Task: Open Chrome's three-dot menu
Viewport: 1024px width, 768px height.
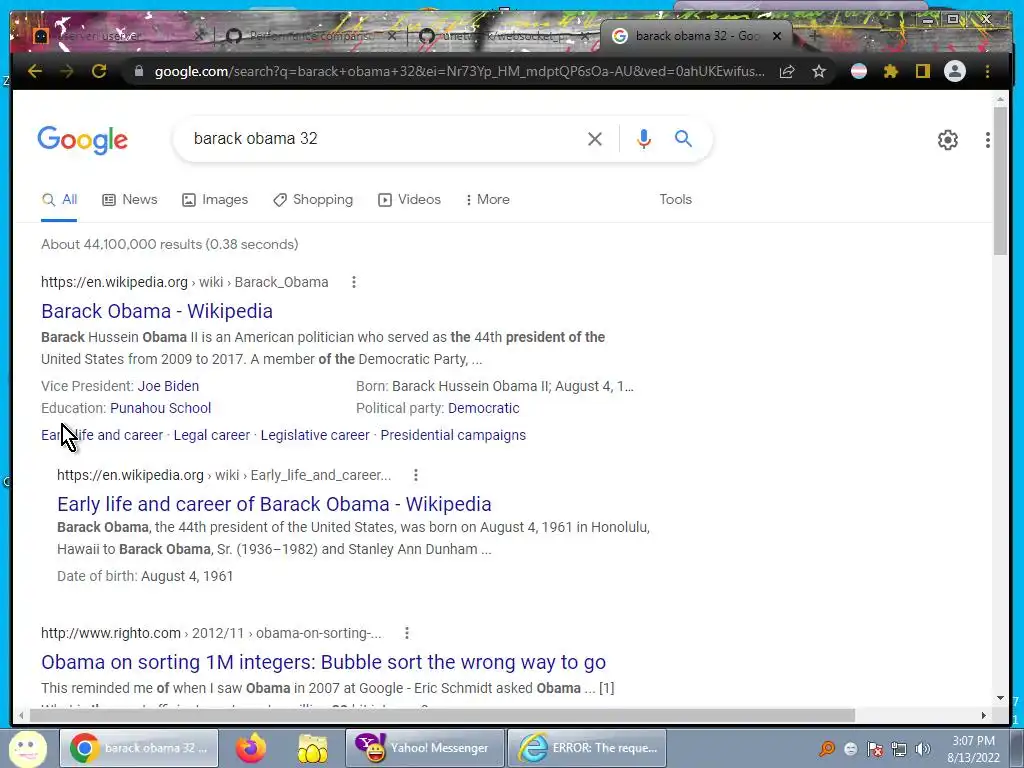Action: [987, 71]
